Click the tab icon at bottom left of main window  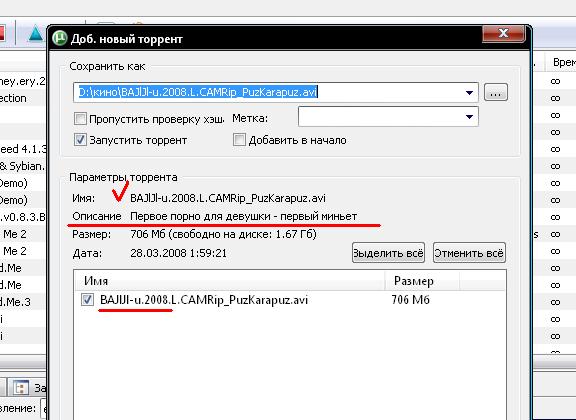pyautogui.click(x=21, y=388)
